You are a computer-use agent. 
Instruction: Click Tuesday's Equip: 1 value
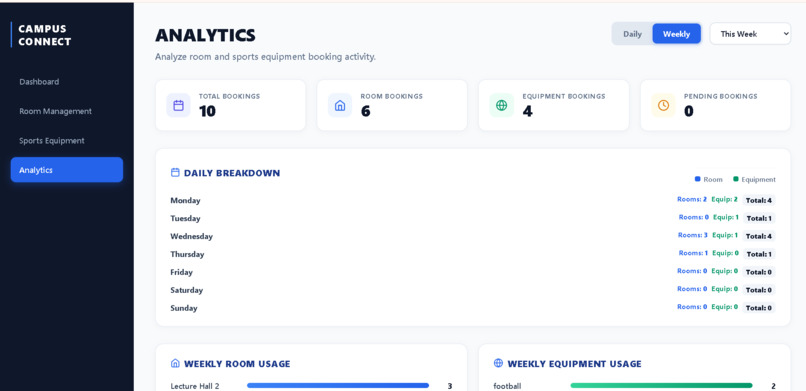pyautogui.click(x=726, y=217)
